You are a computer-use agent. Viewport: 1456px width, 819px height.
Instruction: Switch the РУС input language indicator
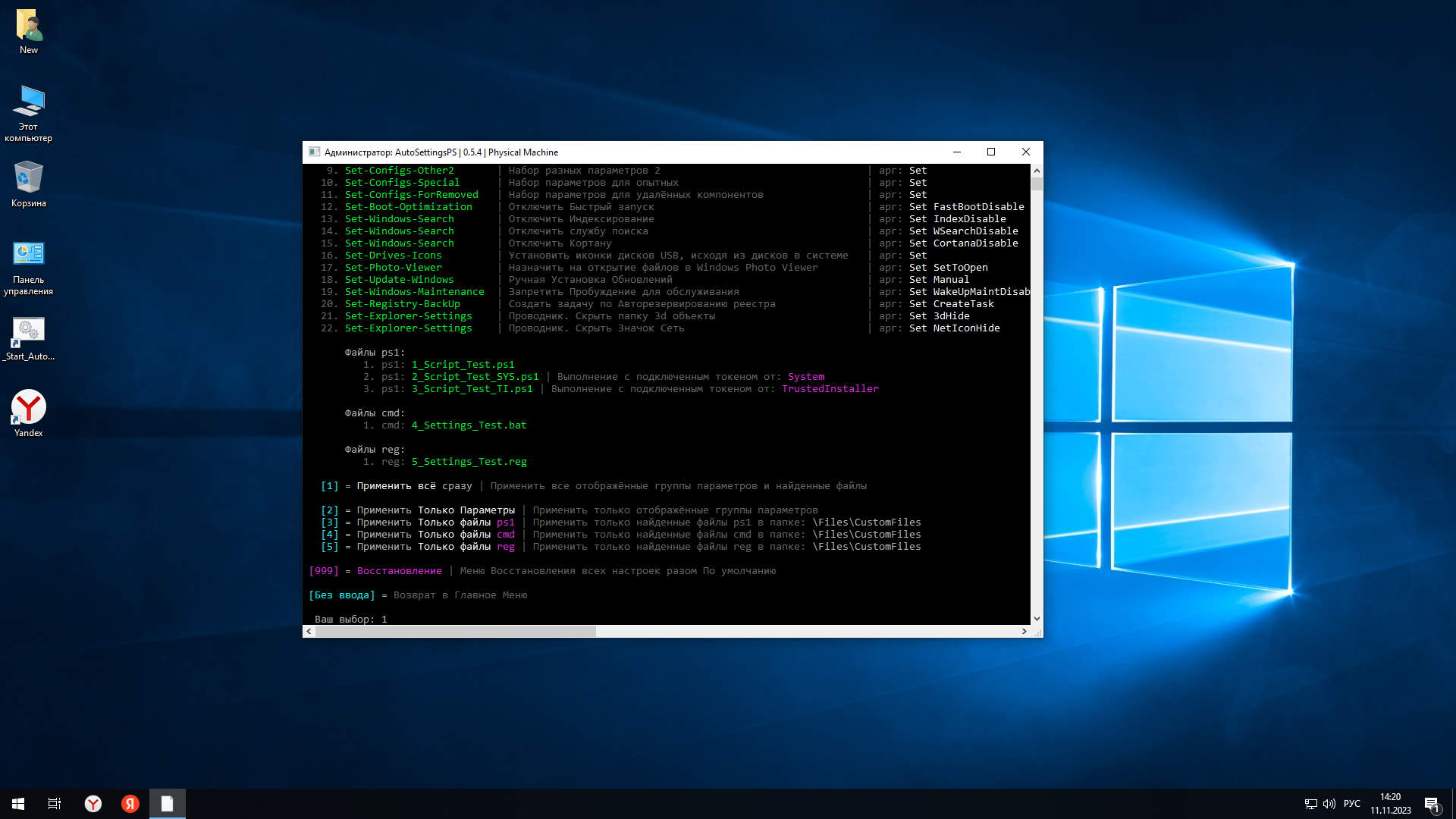pyautogui.click(x=1352, y=804)
